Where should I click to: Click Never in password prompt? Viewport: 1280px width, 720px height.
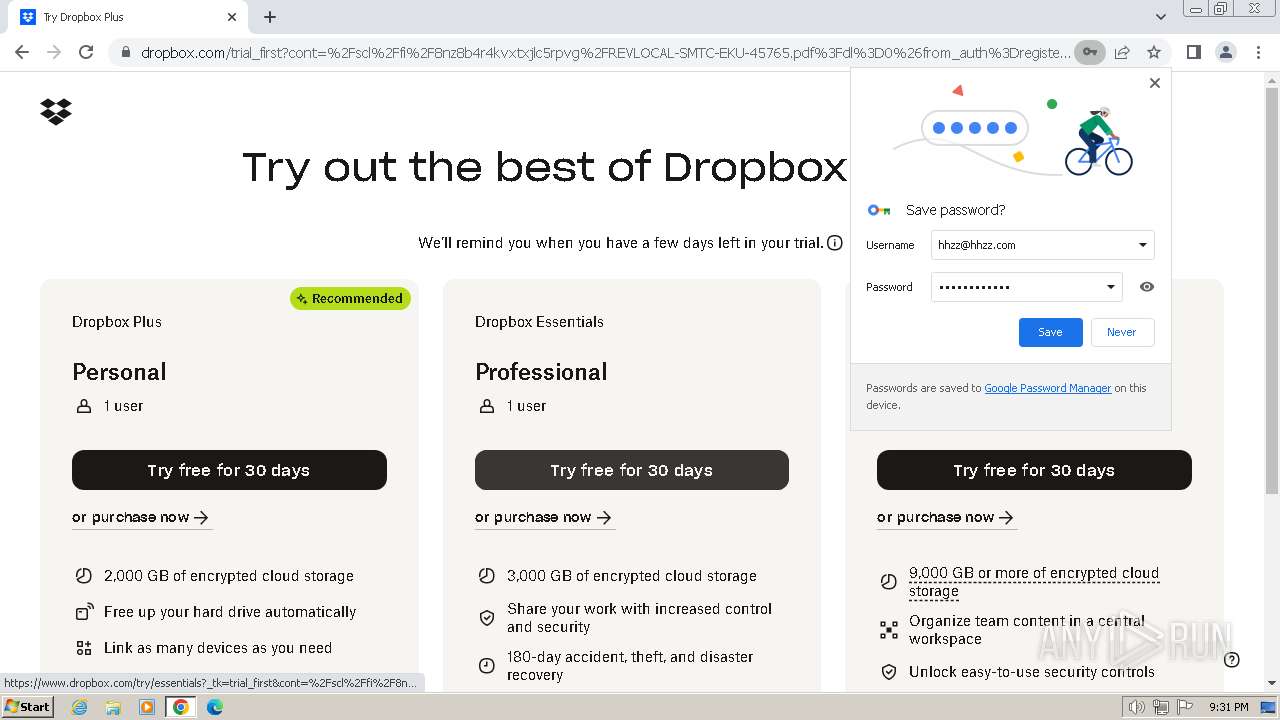point(1122,332)
